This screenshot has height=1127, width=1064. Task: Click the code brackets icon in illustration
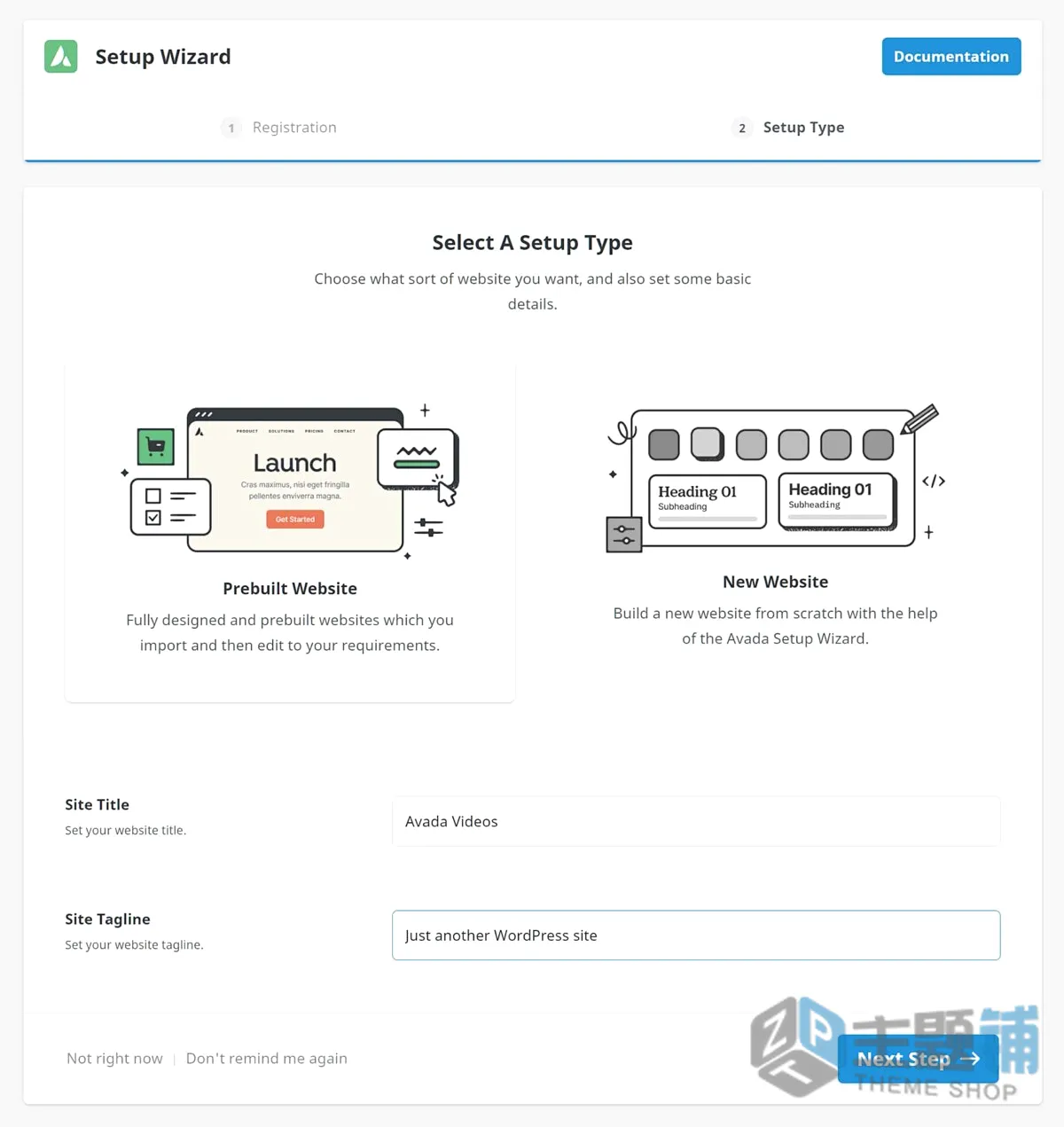(934, 481)
